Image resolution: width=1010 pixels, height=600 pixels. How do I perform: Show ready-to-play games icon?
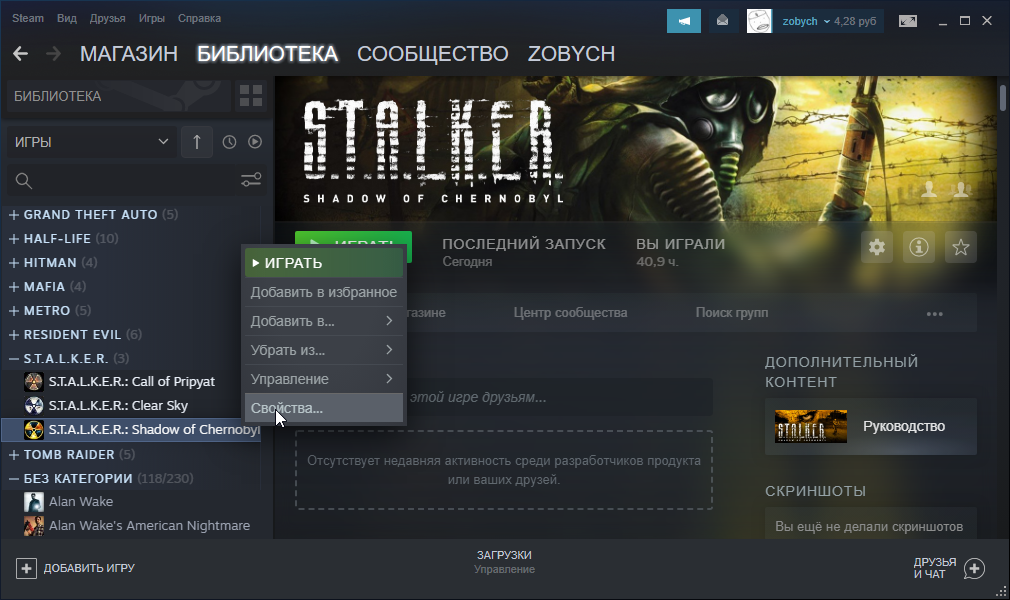point(255,142)
